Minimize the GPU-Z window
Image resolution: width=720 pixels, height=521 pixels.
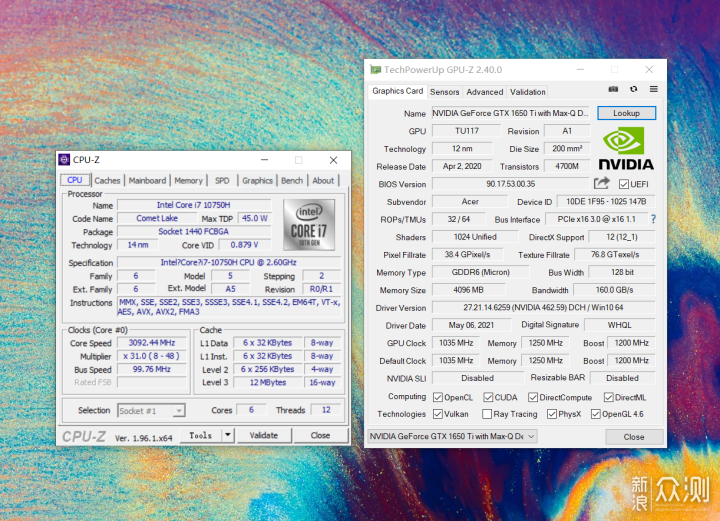580,69
